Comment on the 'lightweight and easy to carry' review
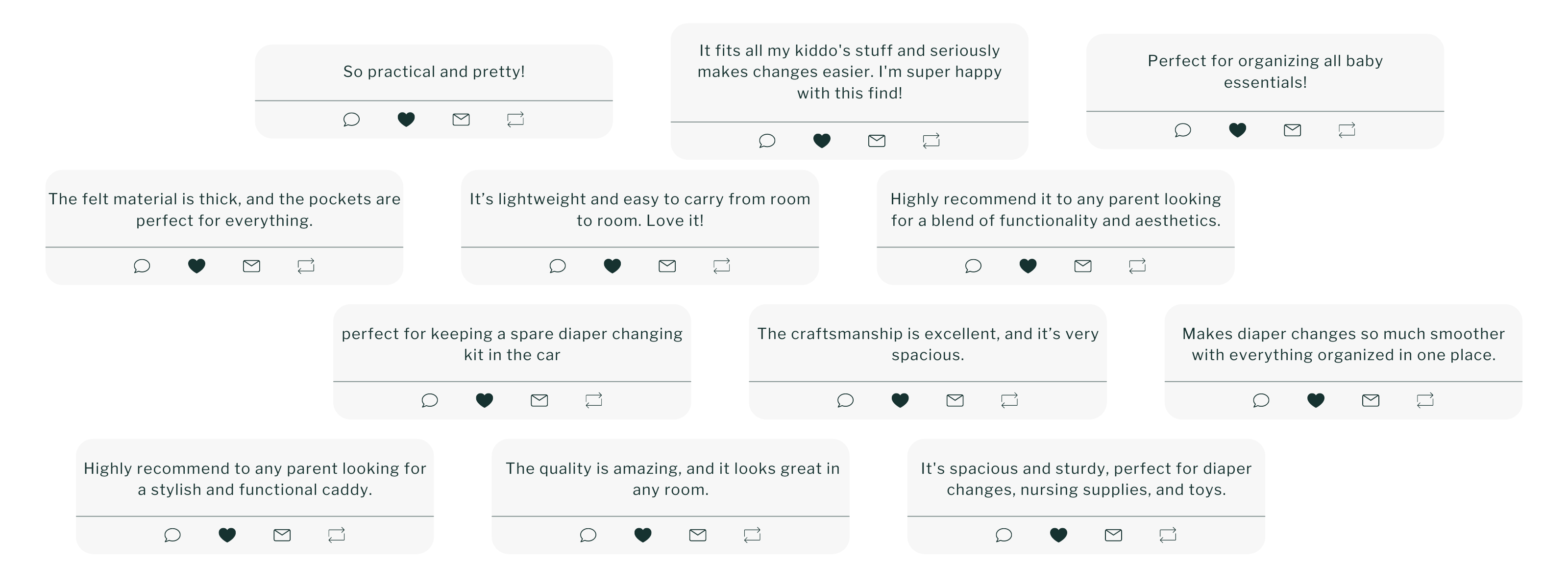This screenshot has width=1568, height=588. (557, 266)
